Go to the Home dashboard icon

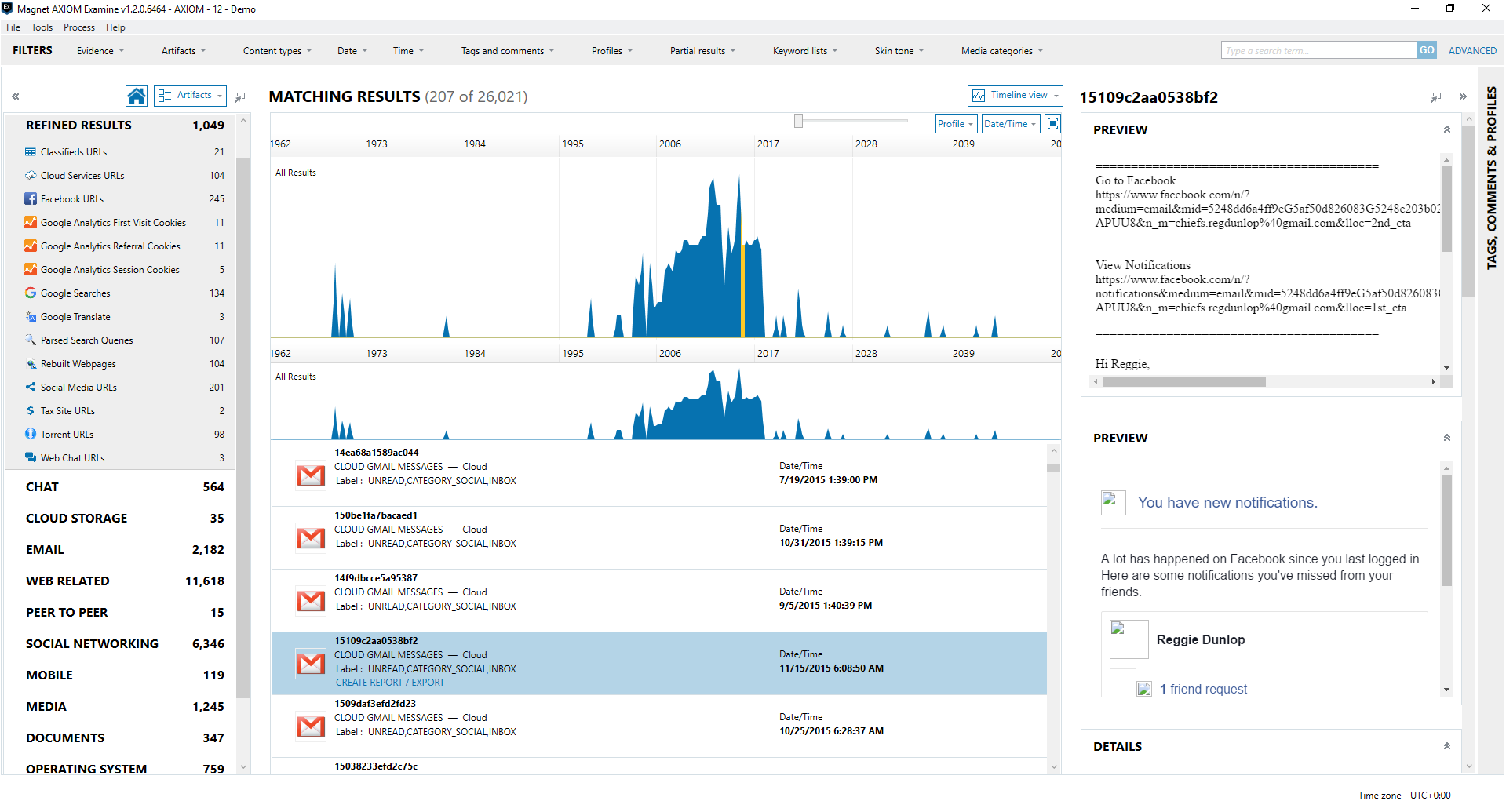(137, 96)
